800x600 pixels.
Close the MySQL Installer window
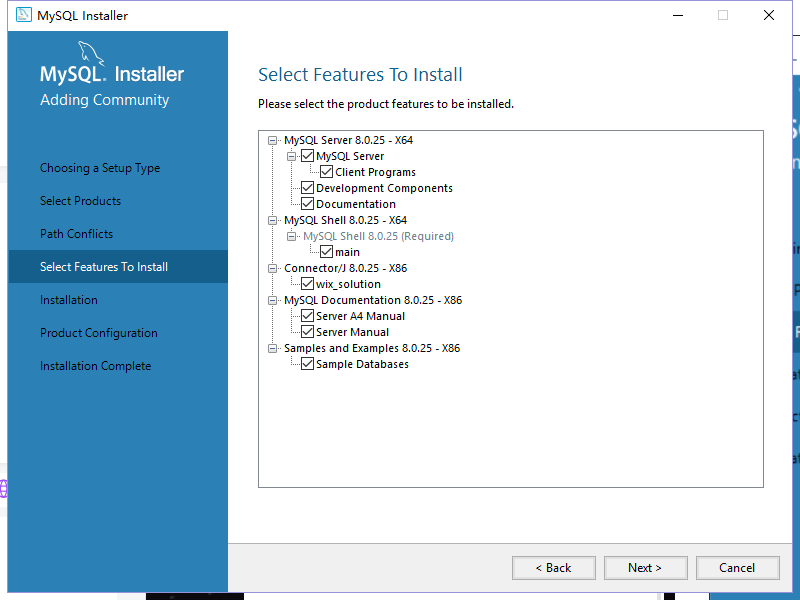768,15
